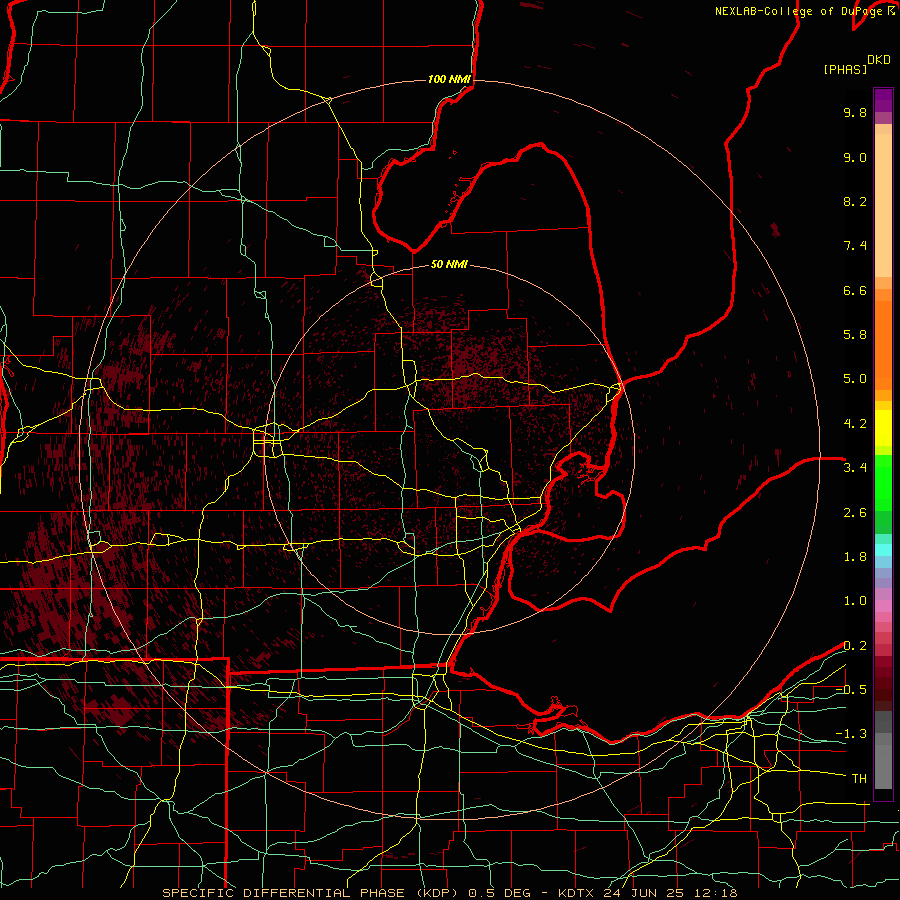Click the 5.8 value on the scale
900x900 pixels.
coord(855,335)
